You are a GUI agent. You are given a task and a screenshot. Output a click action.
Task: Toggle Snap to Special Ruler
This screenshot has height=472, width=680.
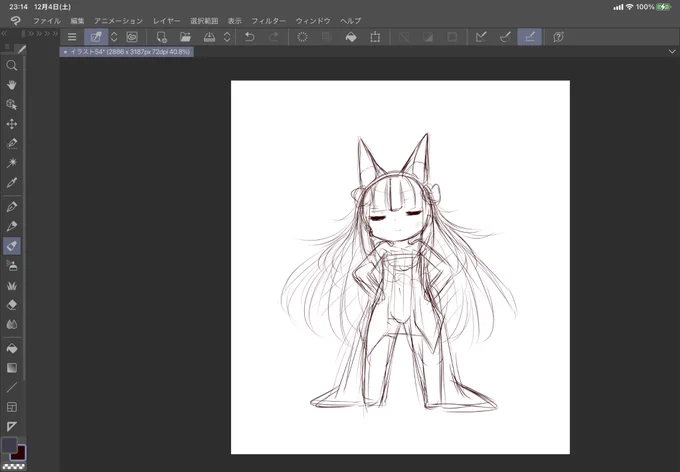(x=505, y=37)
